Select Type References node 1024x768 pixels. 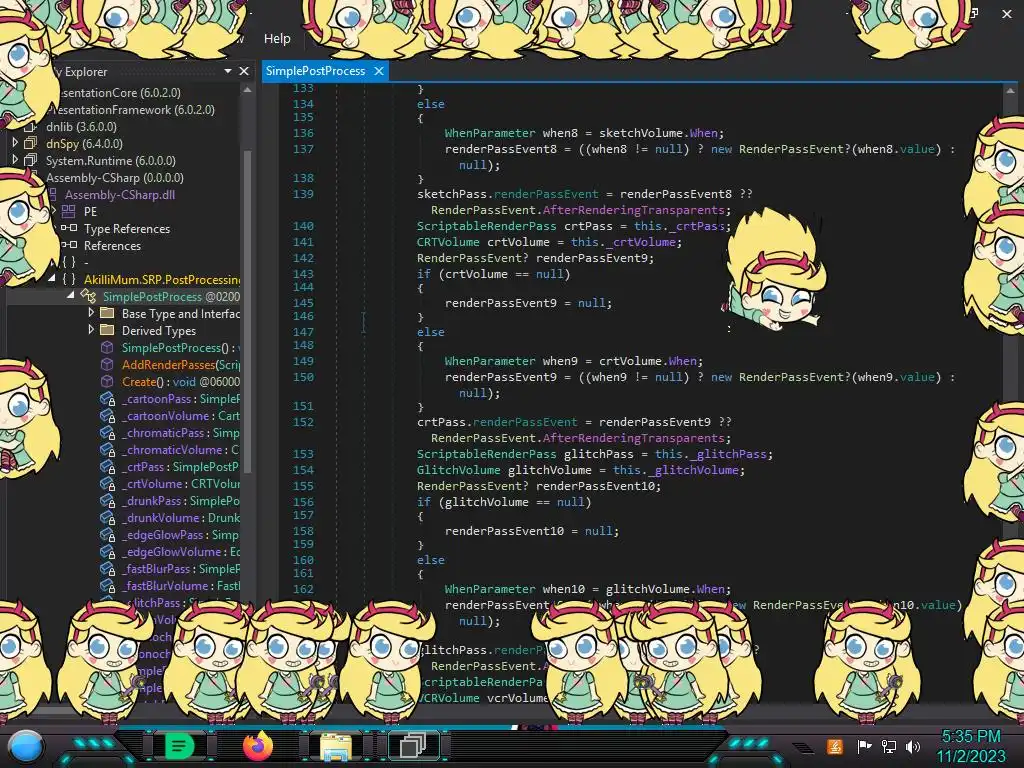click(127, 229)
